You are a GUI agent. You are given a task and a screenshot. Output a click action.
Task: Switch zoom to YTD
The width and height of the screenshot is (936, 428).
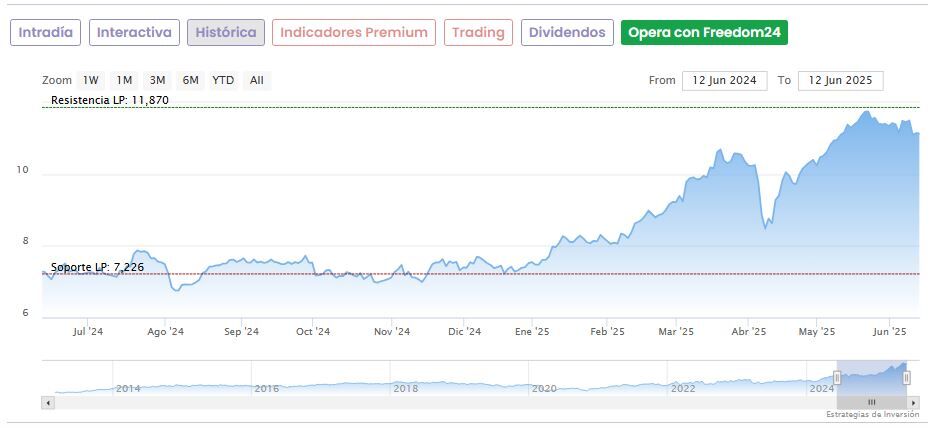(x=223, y=80)
